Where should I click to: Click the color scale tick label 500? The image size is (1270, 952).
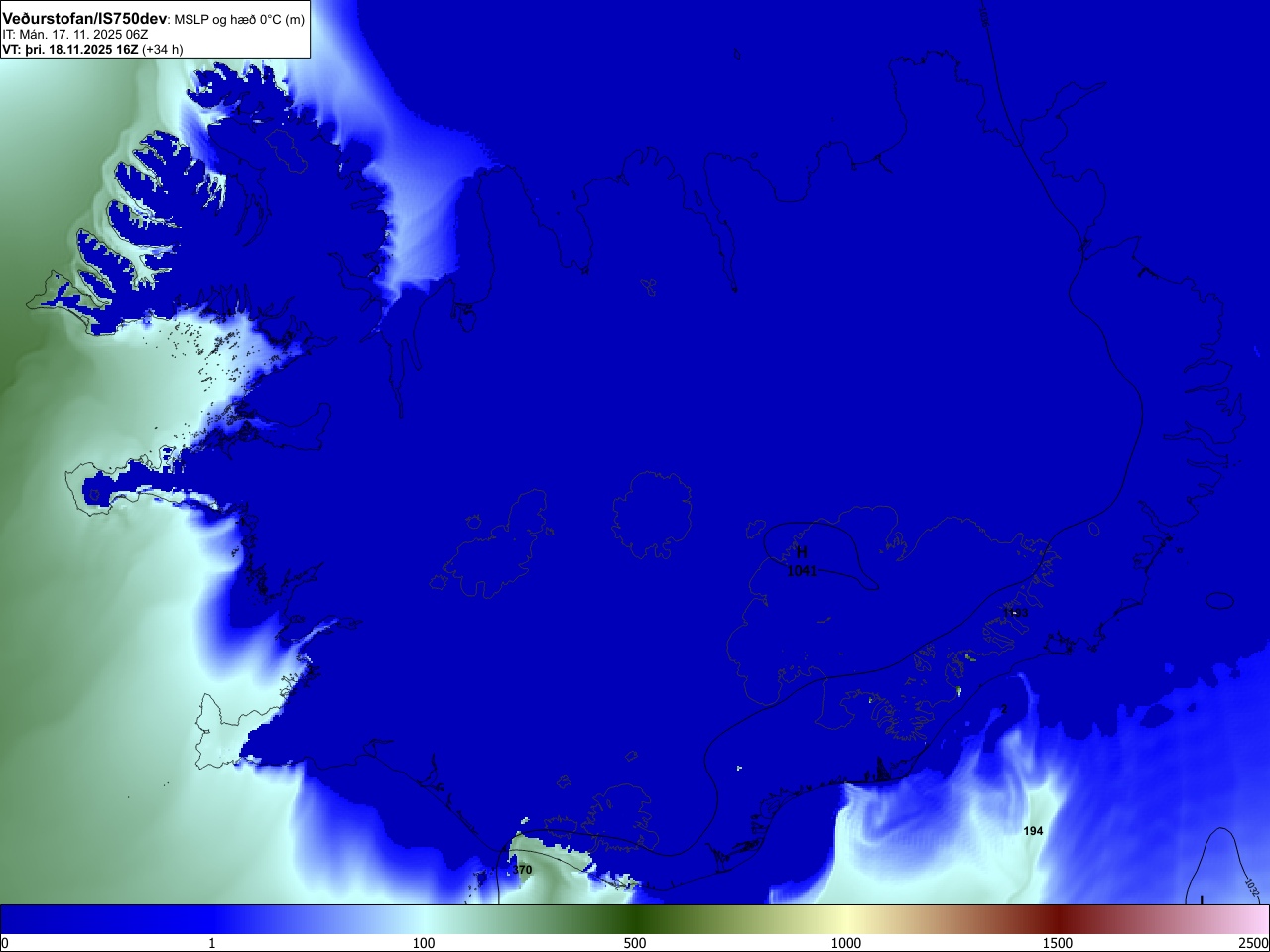[x=635, y=943]
